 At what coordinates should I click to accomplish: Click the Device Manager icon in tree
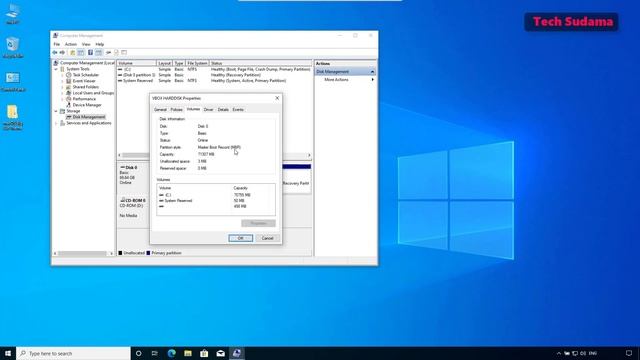(69, 105)
